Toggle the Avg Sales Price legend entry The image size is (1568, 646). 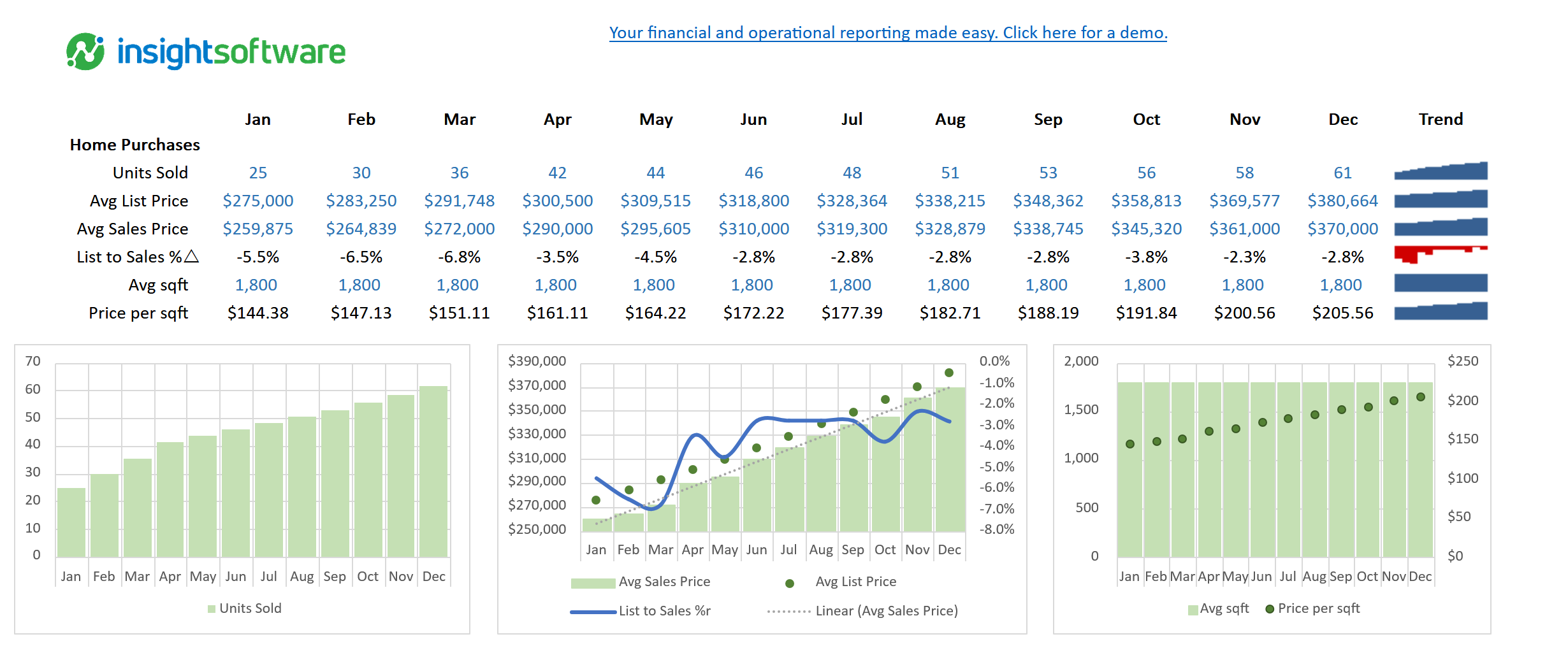tap(665, 581)
